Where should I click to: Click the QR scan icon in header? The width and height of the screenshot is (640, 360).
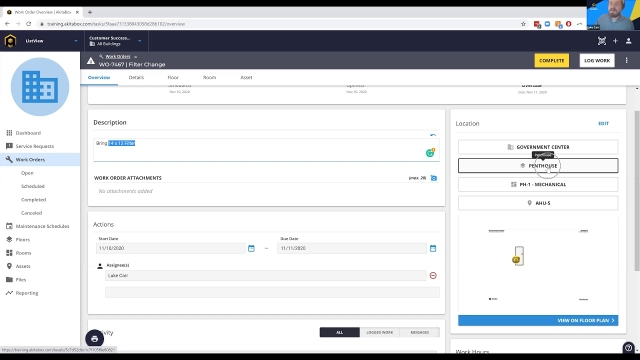coord(602,41)
